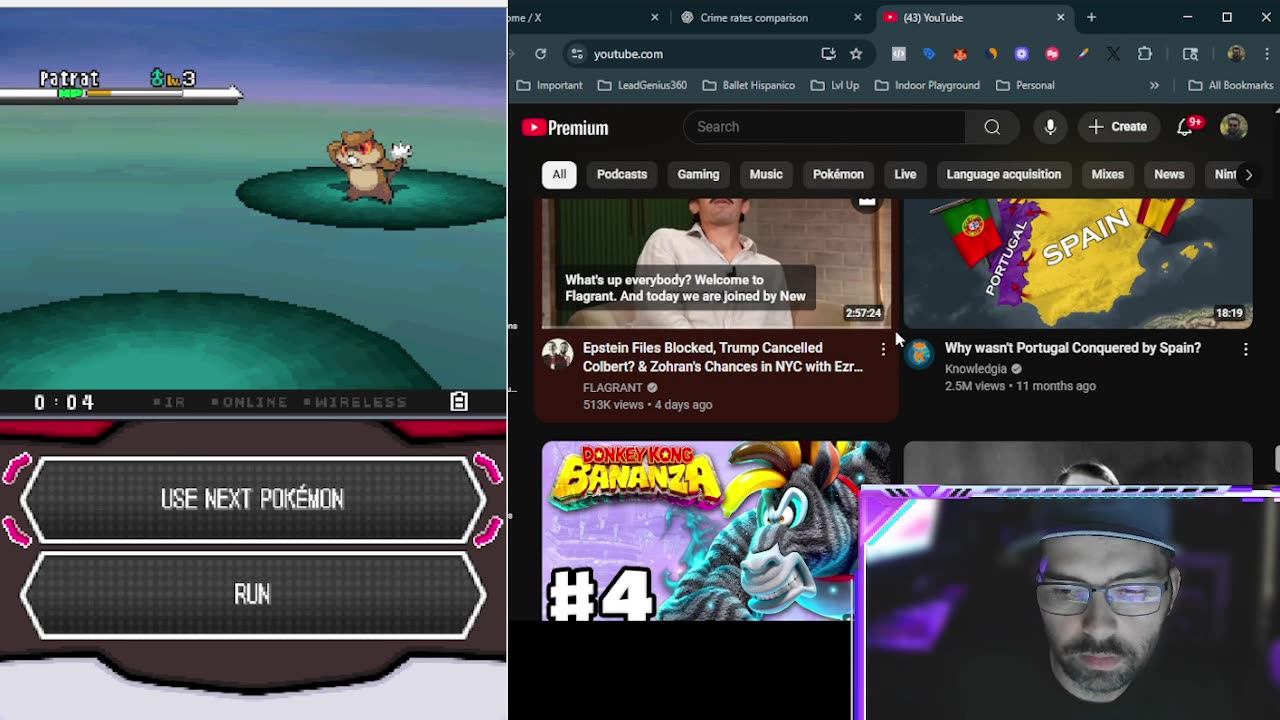Open more options for Portugal video

1245,349
